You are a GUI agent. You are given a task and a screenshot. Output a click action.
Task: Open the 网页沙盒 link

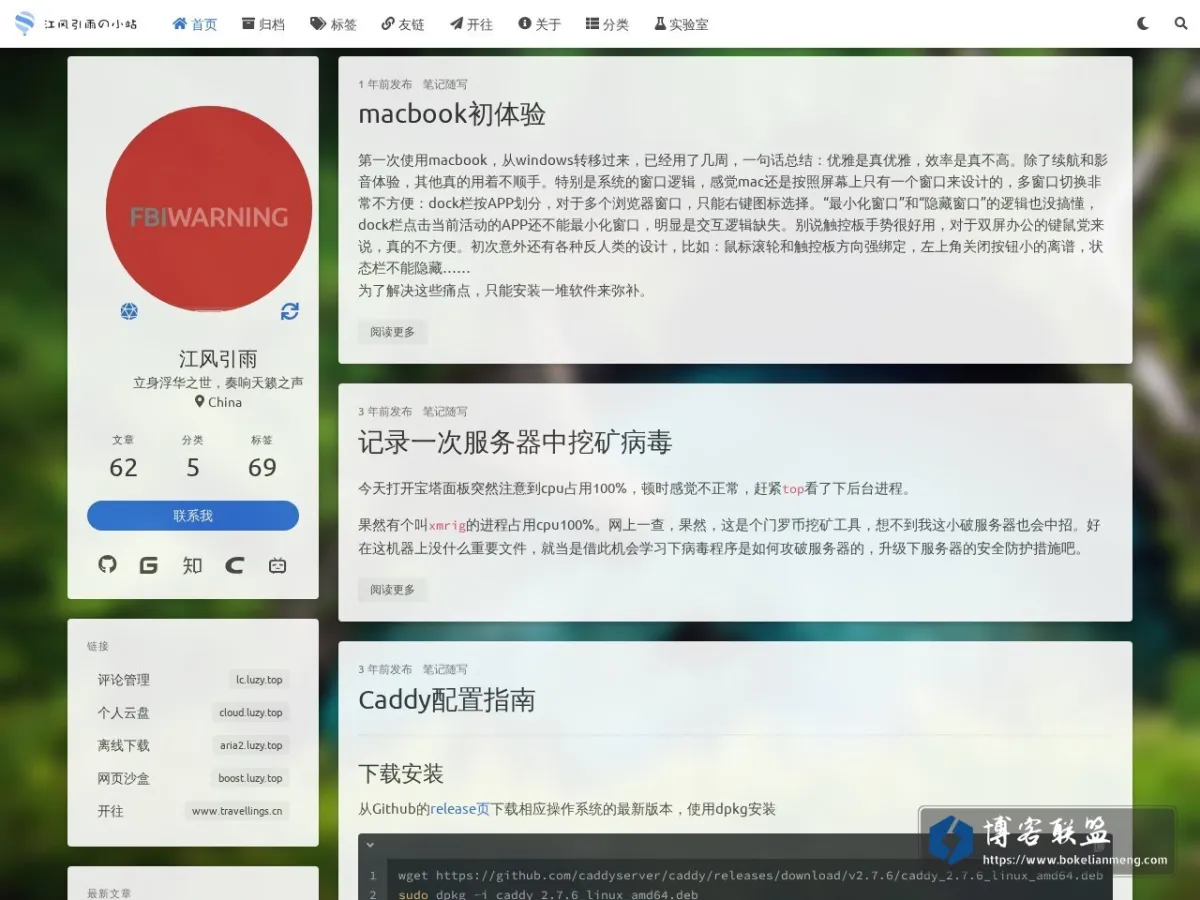(x=124, y=779)
